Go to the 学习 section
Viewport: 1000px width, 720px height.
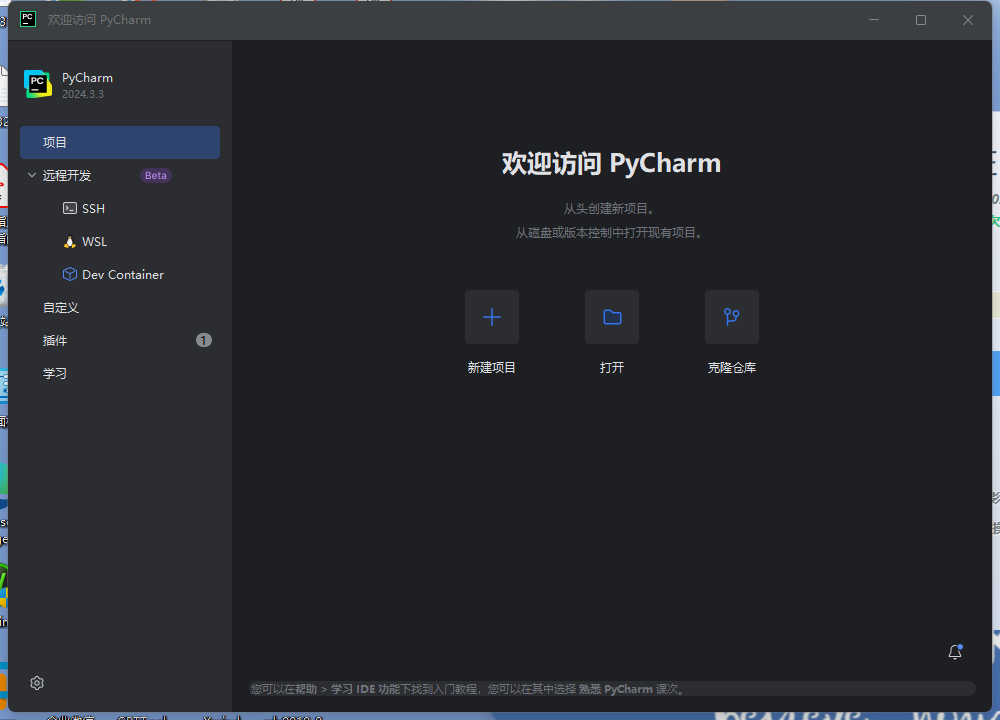click(55, 374)
